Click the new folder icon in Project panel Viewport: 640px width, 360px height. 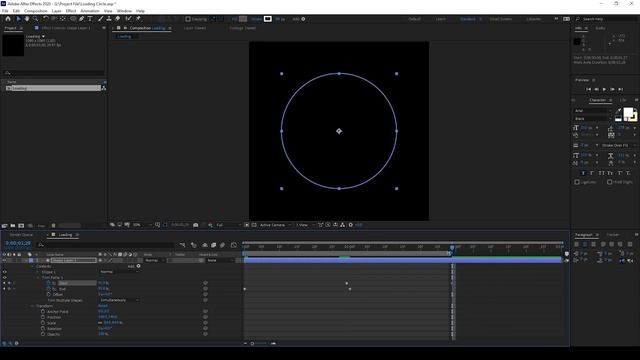[13, 225]
